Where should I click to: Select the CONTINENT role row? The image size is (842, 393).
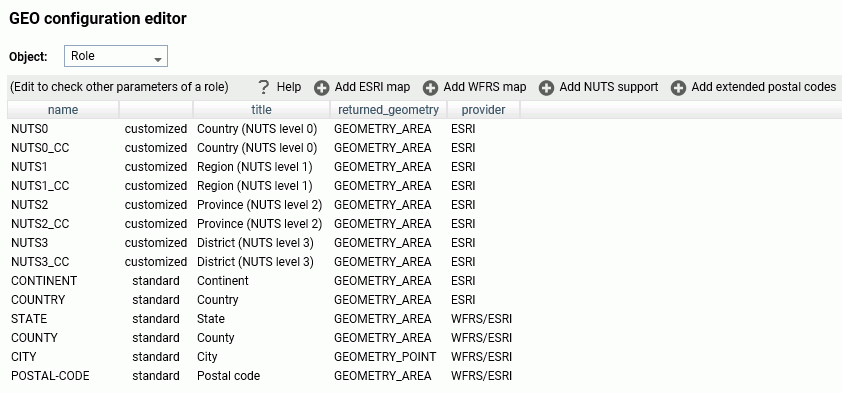click(x=424, y=281)
